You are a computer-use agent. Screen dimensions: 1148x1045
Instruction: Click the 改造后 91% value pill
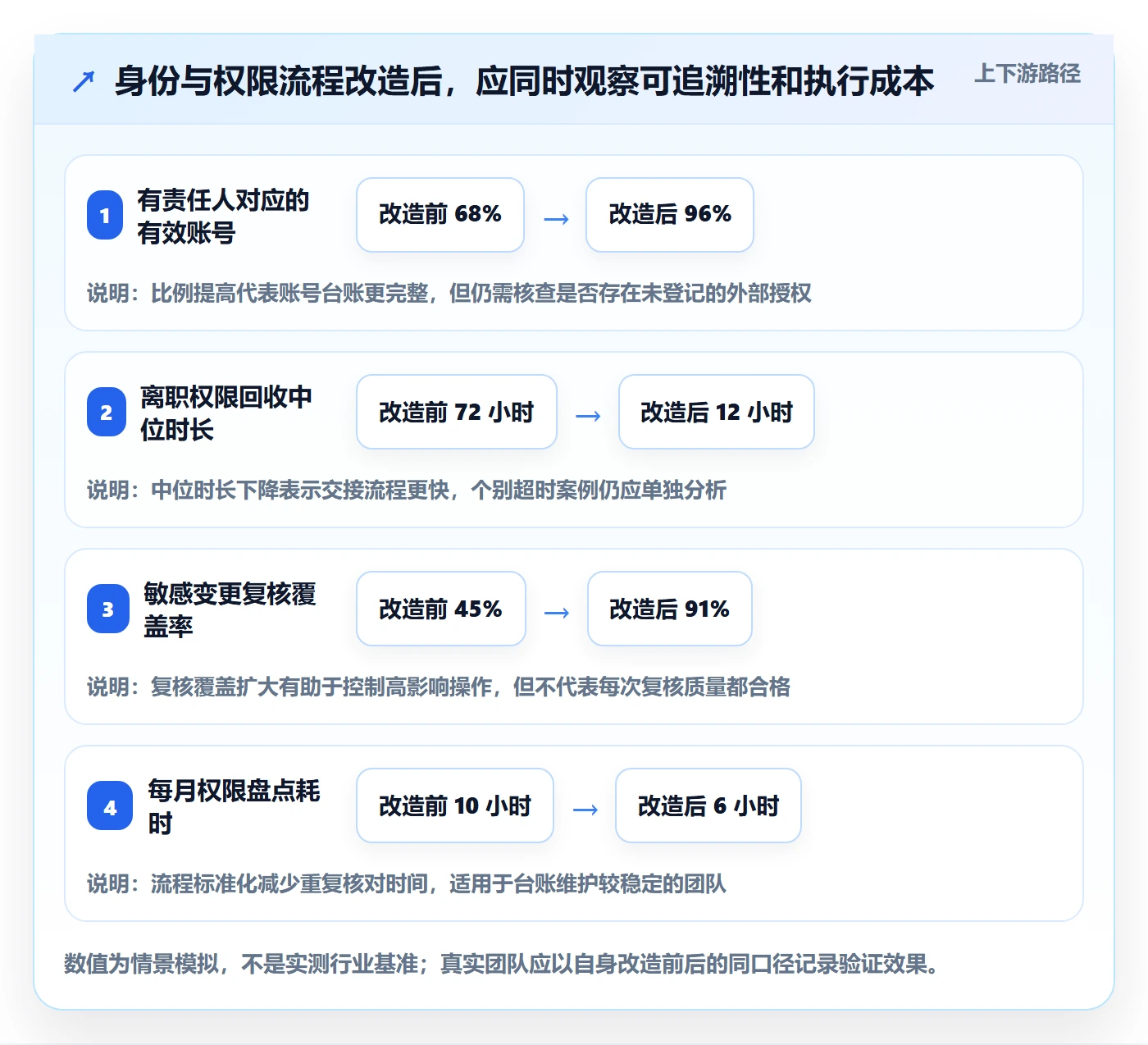pos(670,609)
